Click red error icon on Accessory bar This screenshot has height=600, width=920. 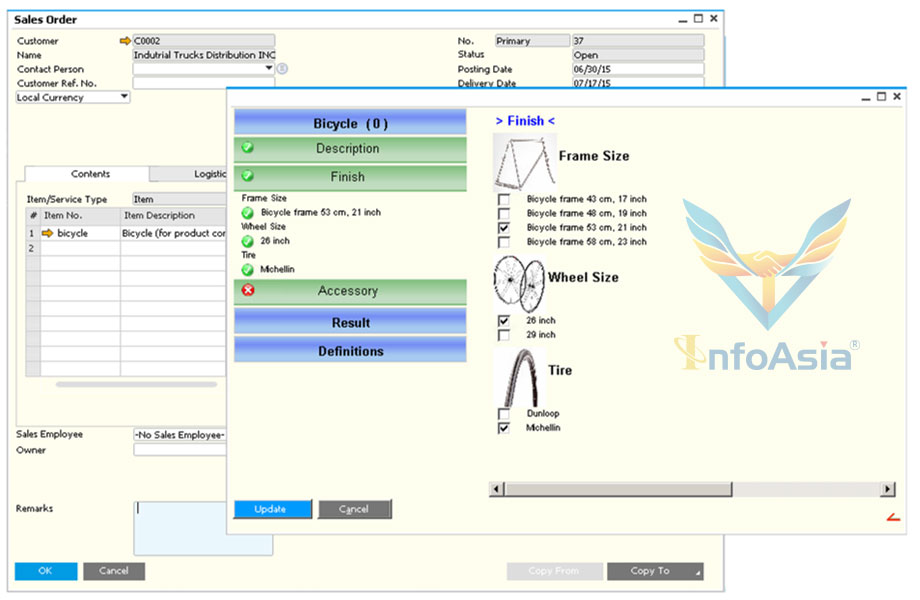click(x=248, y=290)
